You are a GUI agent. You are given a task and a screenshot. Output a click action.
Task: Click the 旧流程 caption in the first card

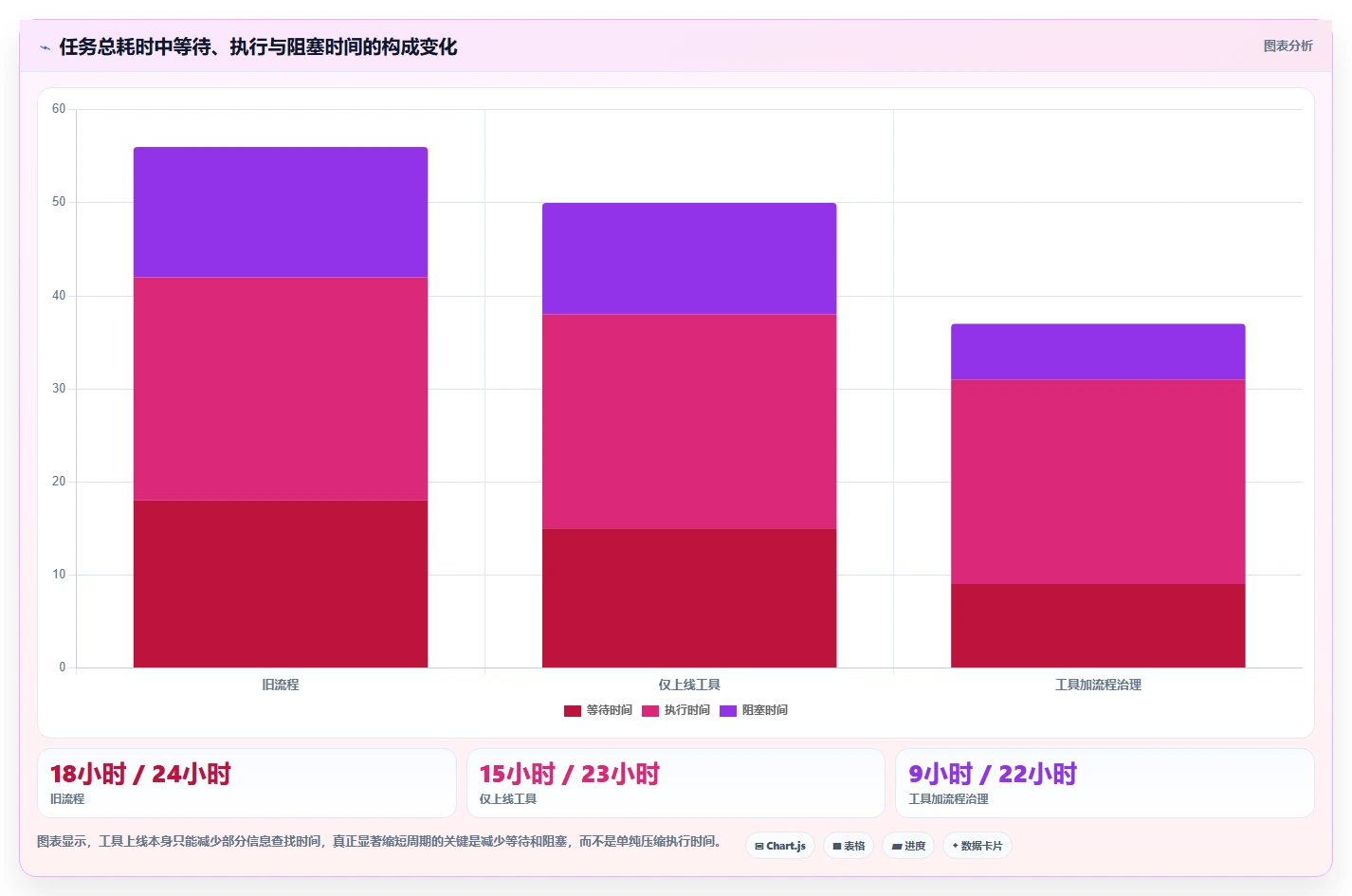(67, 799)
